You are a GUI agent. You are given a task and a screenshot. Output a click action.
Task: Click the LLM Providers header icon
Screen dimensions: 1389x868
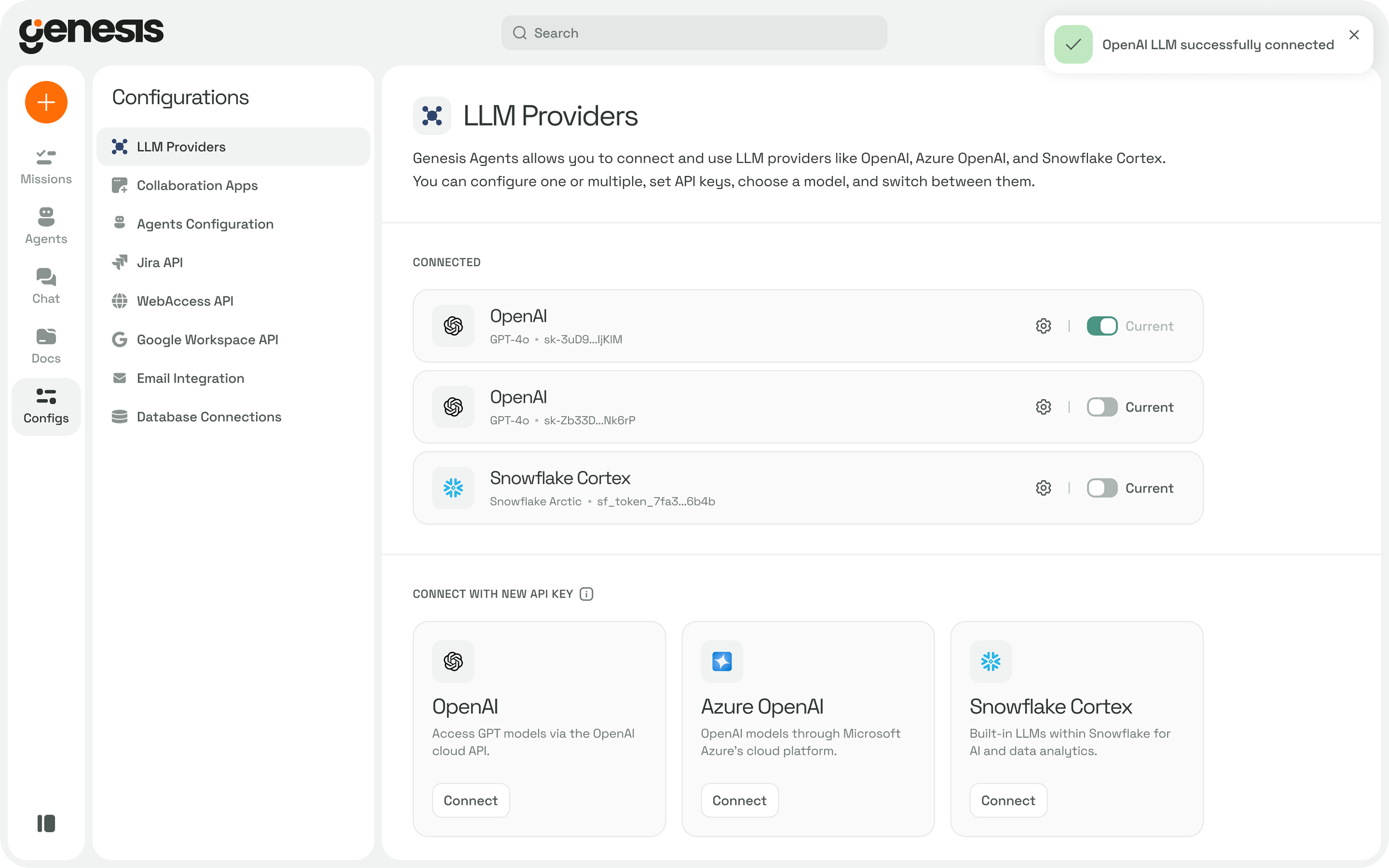(432, 115)
